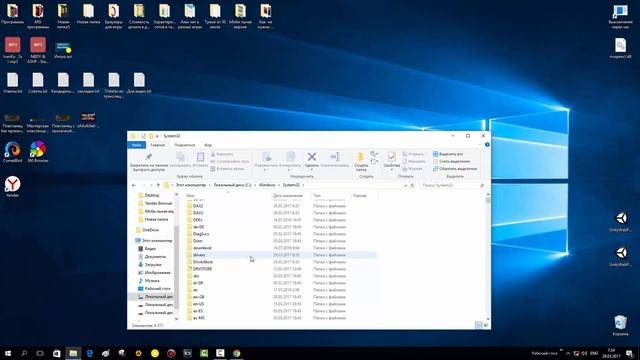The width and height of the screenshot is (640, 360).
Task: Click the Explorer help question icon
Action: click(487, 145)
